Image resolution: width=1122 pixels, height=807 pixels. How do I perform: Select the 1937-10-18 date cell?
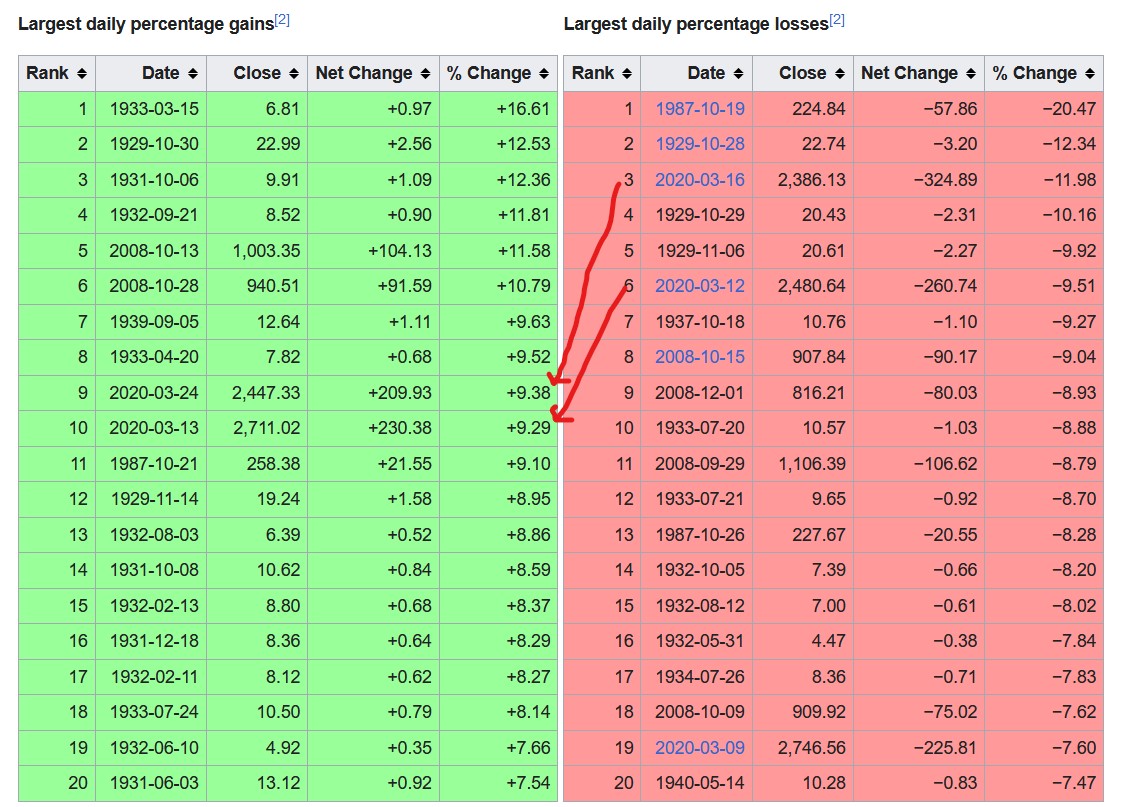[696, 322]
